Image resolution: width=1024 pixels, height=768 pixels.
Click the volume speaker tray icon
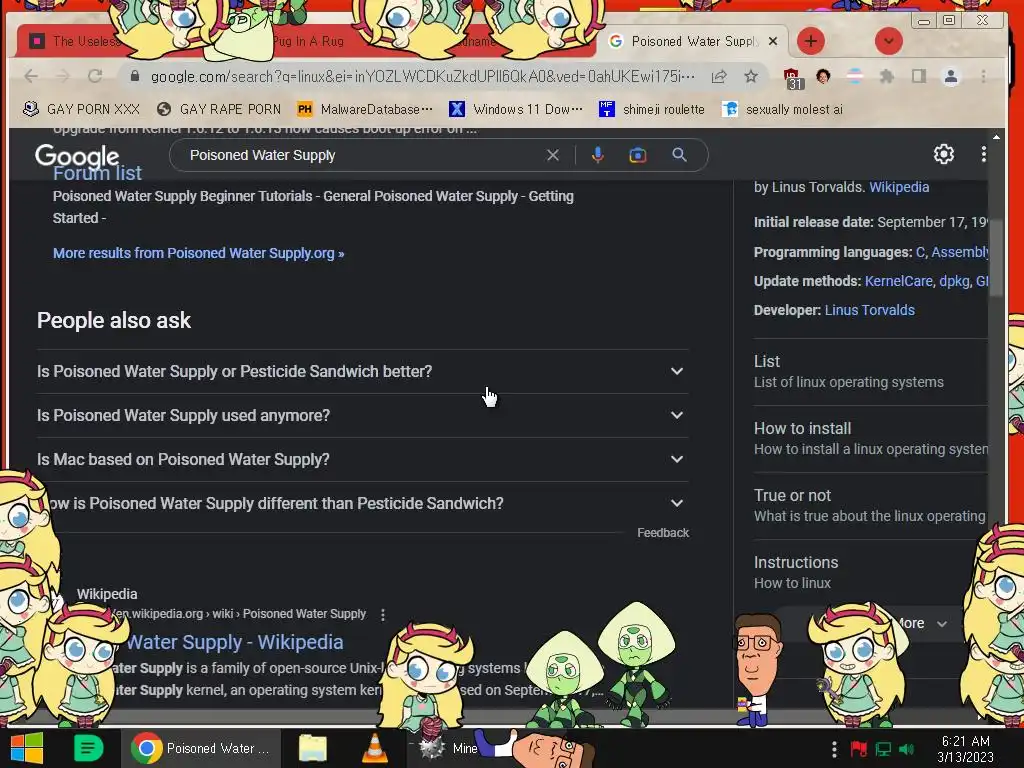pyautogui.click(x=906, y=749)
